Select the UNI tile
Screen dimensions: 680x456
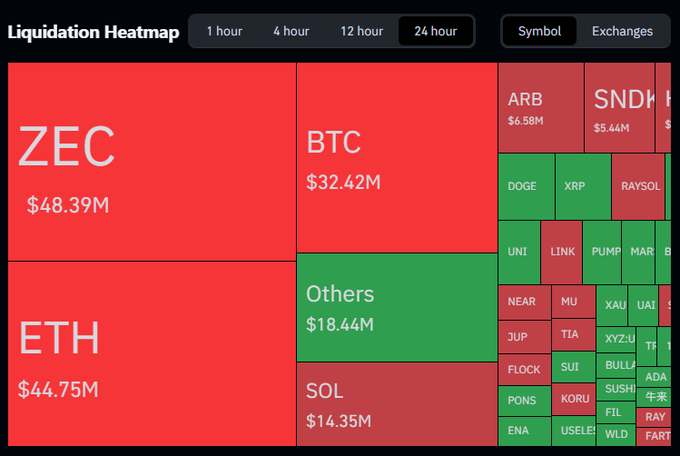coord(519,252)
